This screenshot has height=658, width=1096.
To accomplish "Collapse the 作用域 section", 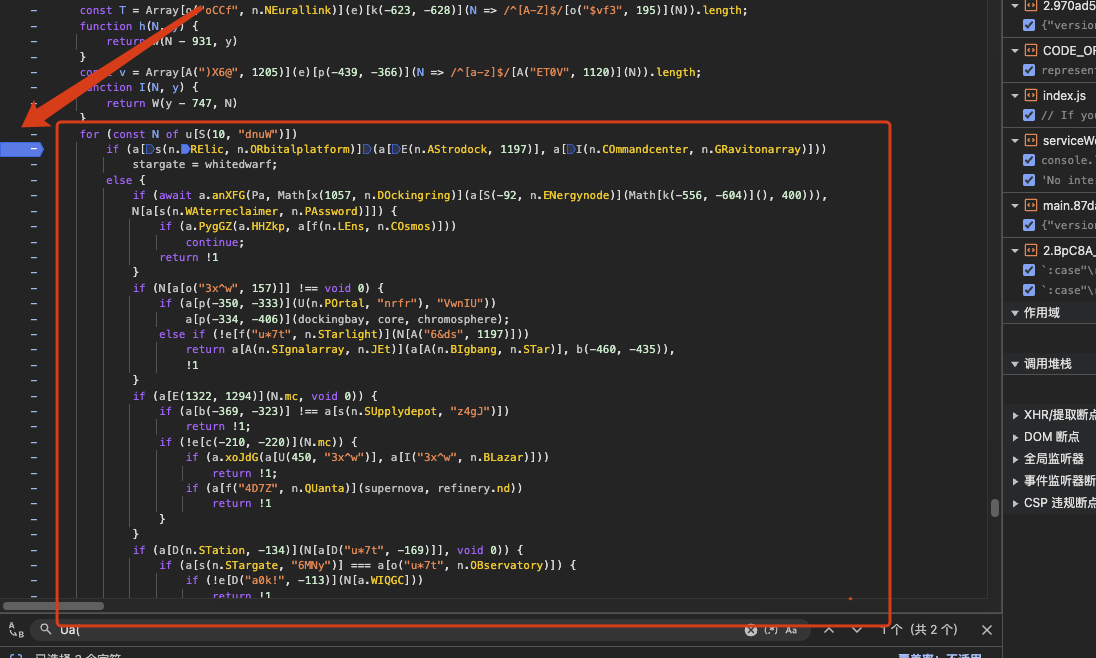I will 1014,313.
